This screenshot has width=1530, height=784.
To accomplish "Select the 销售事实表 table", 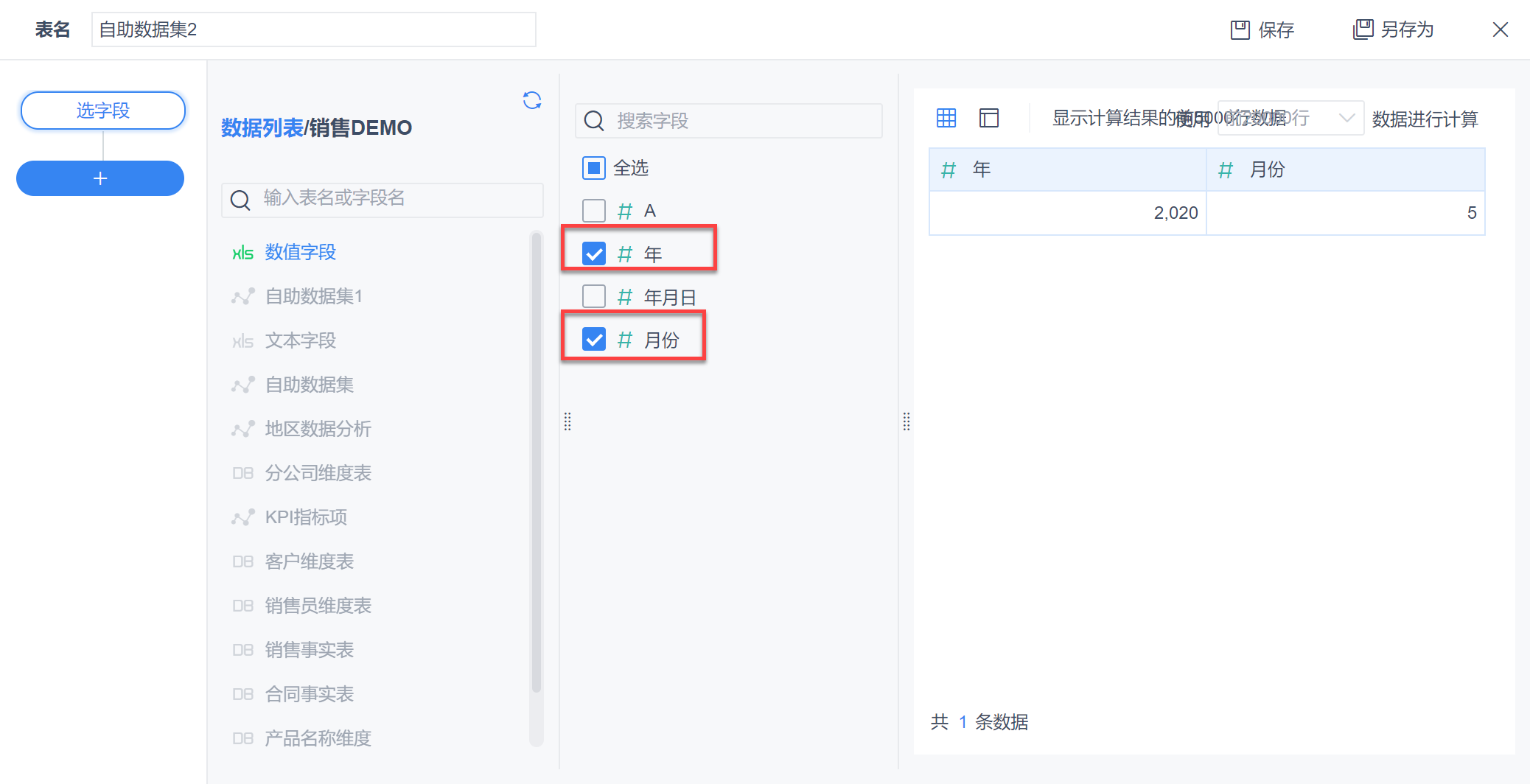I will point(309,650).
